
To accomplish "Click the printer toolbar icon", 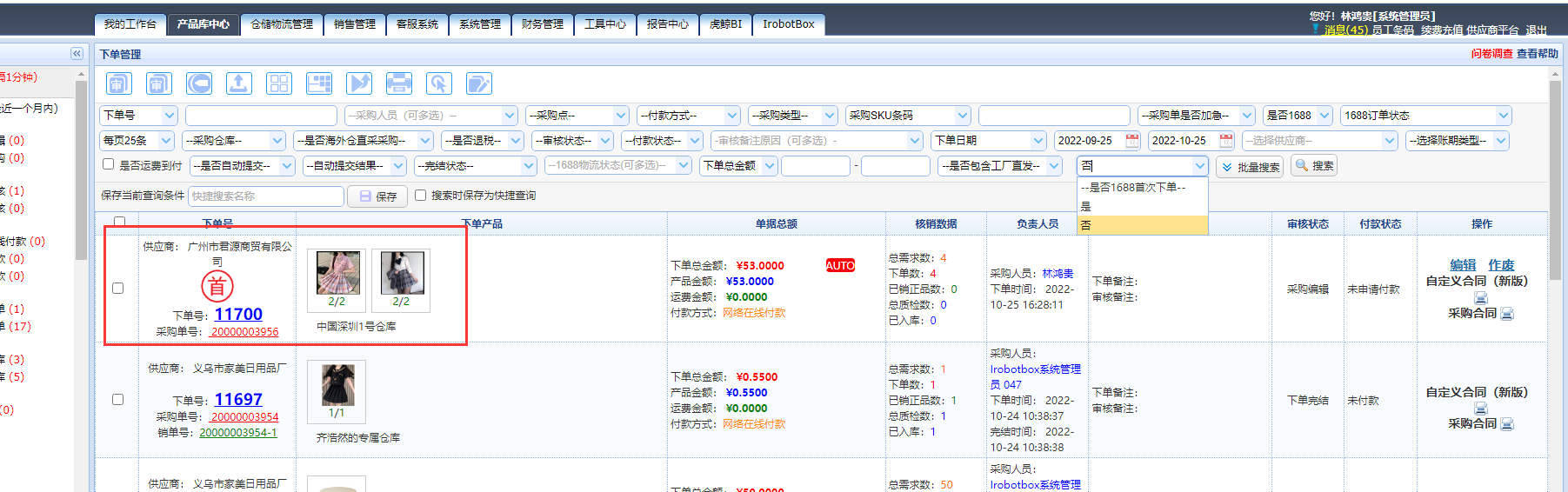I will coord(399,83).
